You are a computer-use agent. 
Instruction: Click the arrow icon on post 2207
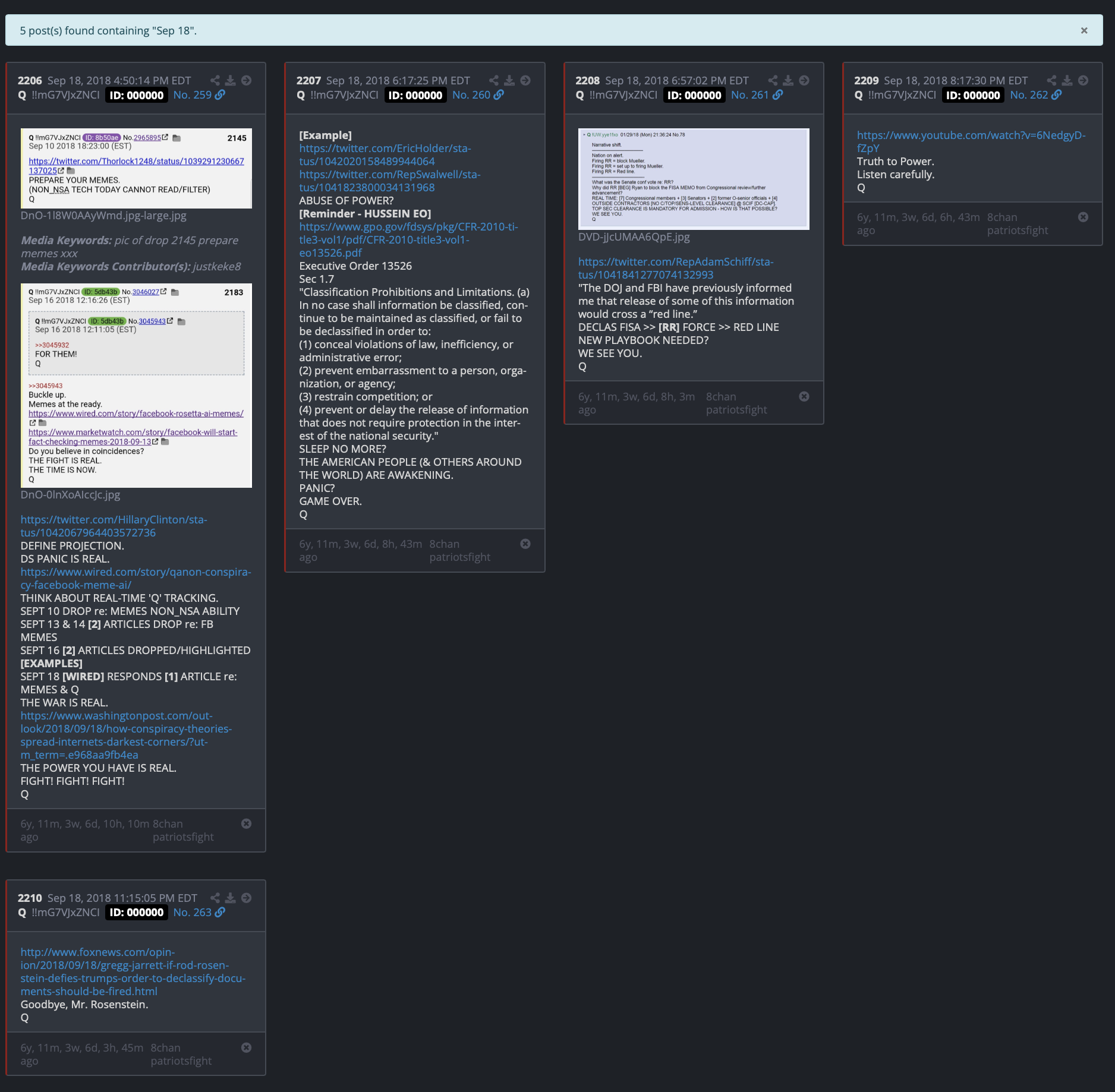(x=525, y=80)
